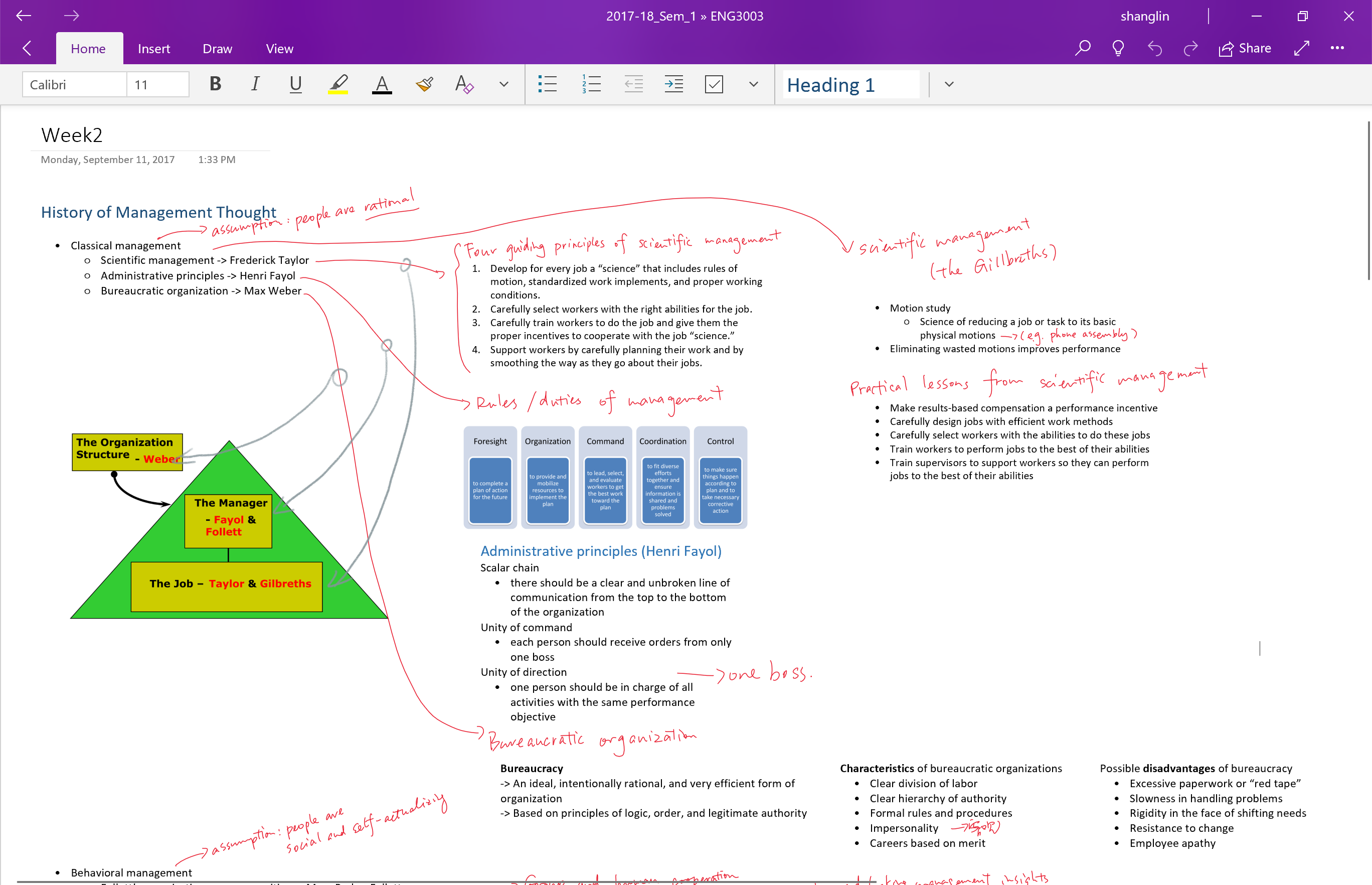1372x885 pixels.
Task: Open the Insert tab
Action: (154, 49)
